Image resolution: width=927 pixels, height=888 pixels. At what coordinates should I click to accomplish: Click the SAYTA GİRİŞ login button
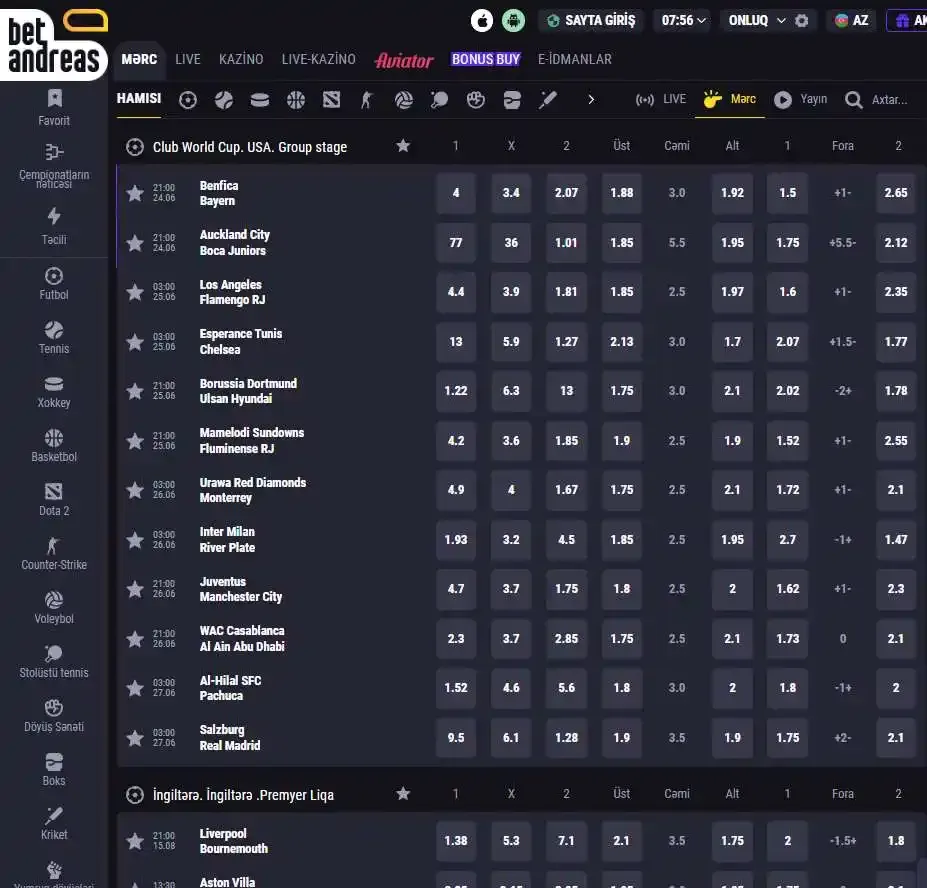click(x=591, y=21)
